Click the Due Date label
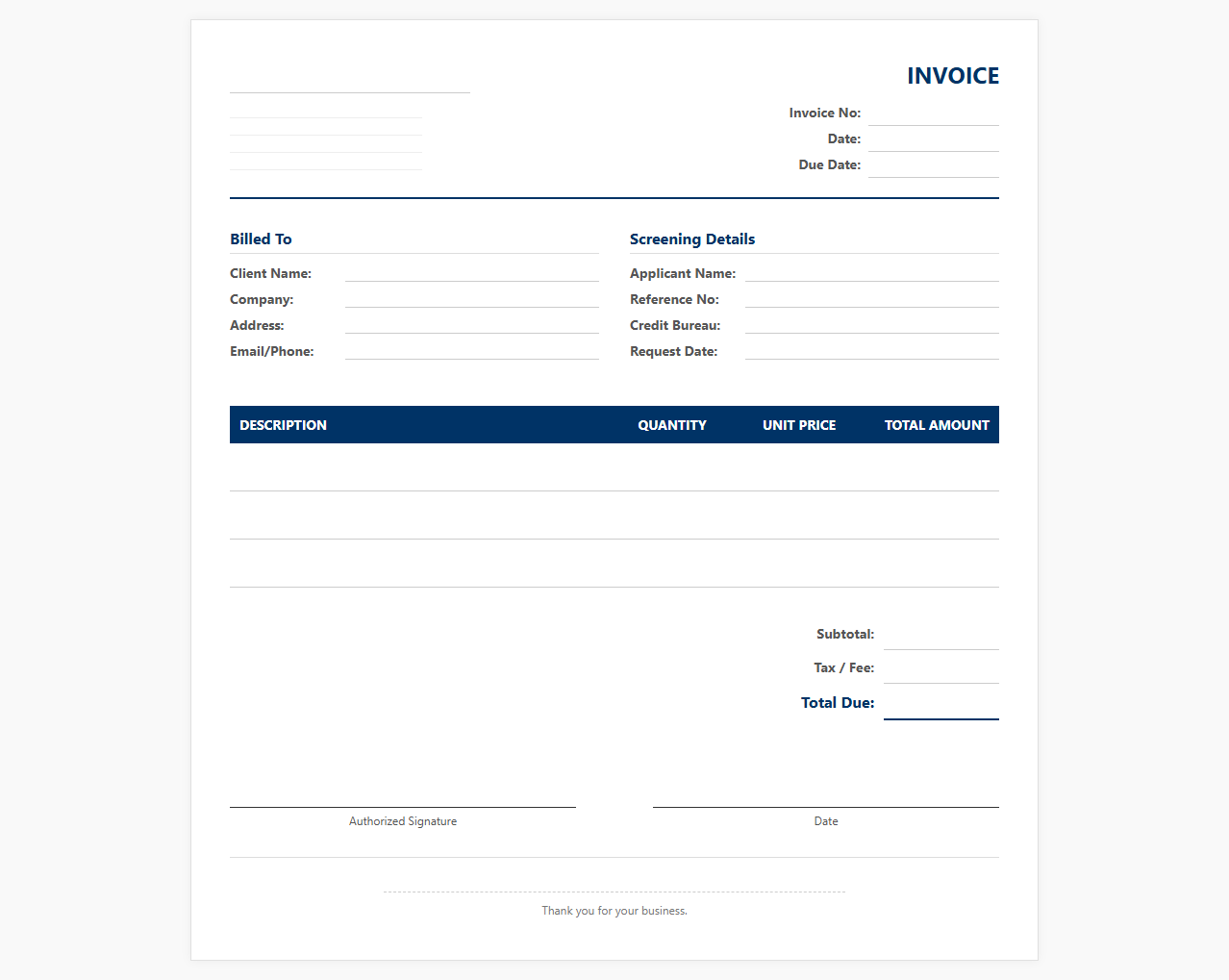Screen dimensions: 1229x980 830,165
